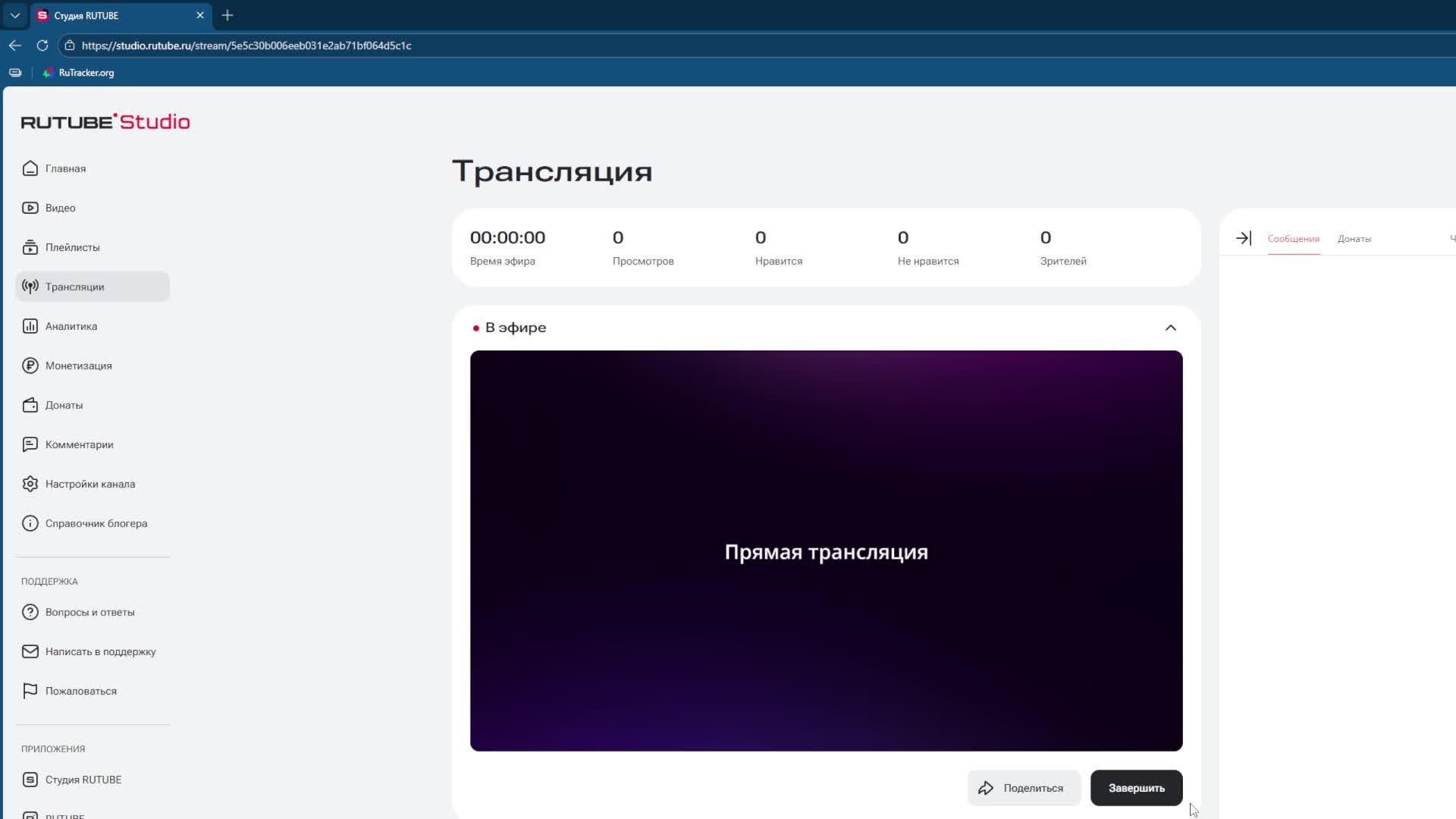Click the Донаты wallet icon
This screenshot has height=819, width=1456.
click(x=30, y=405)
